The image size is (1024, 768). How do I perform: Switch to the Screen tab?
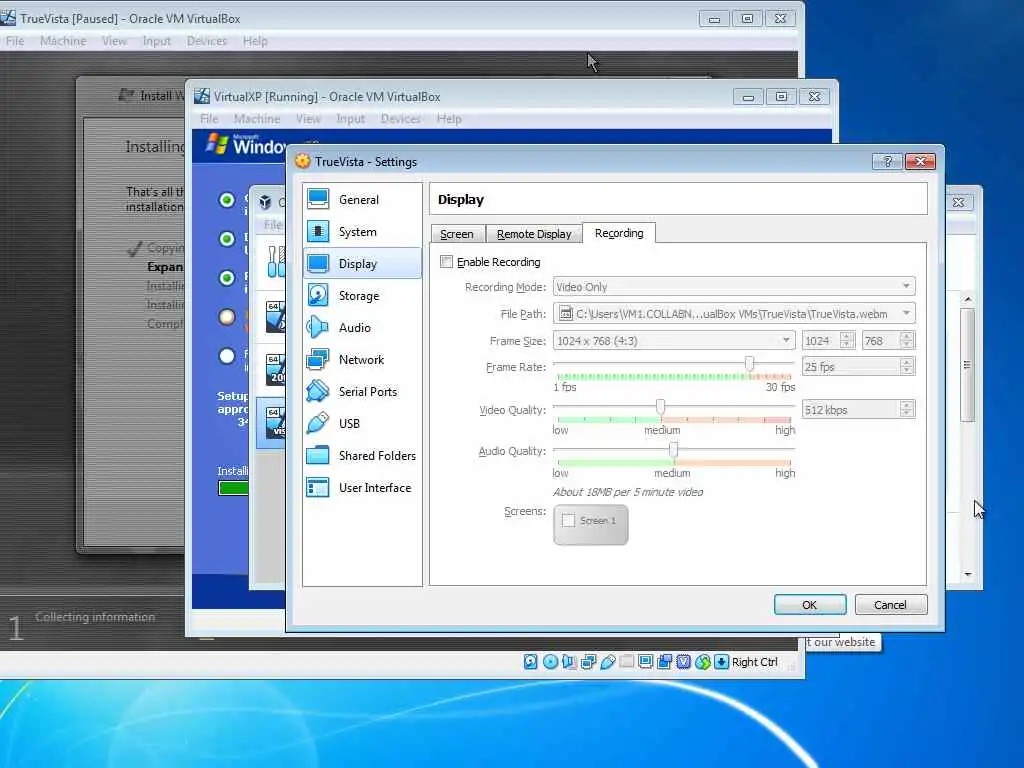click(x=457, y=234)
